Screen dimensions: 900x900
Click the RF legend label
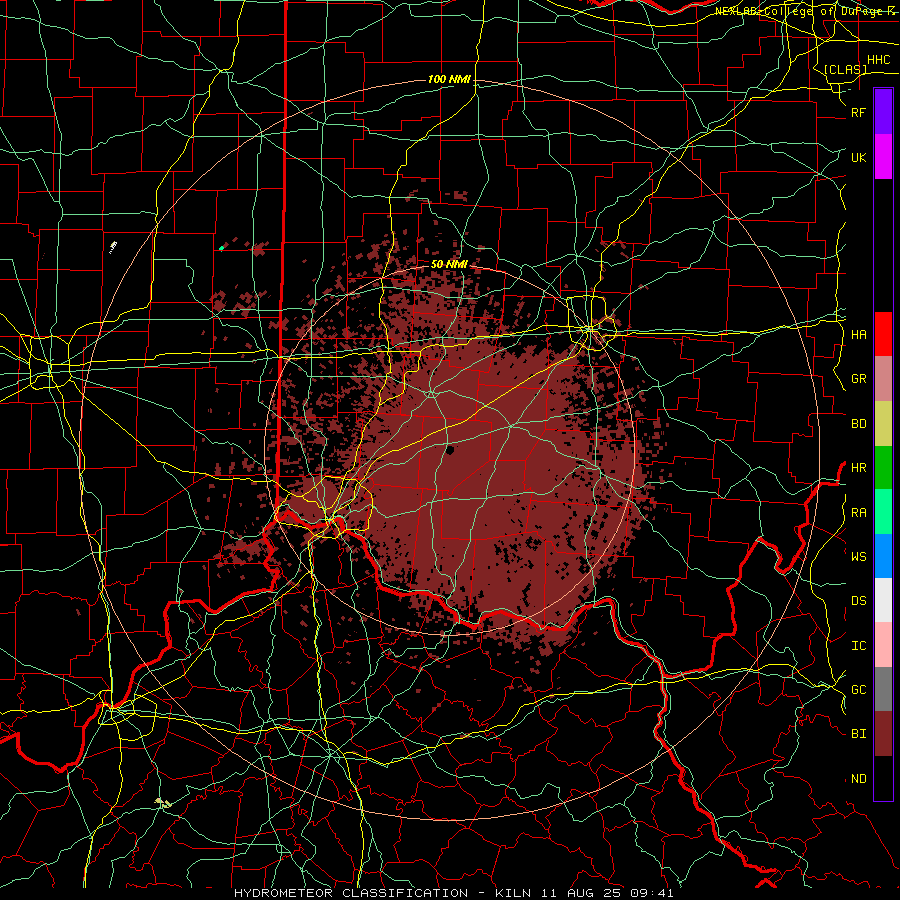(x=858, y=112)
